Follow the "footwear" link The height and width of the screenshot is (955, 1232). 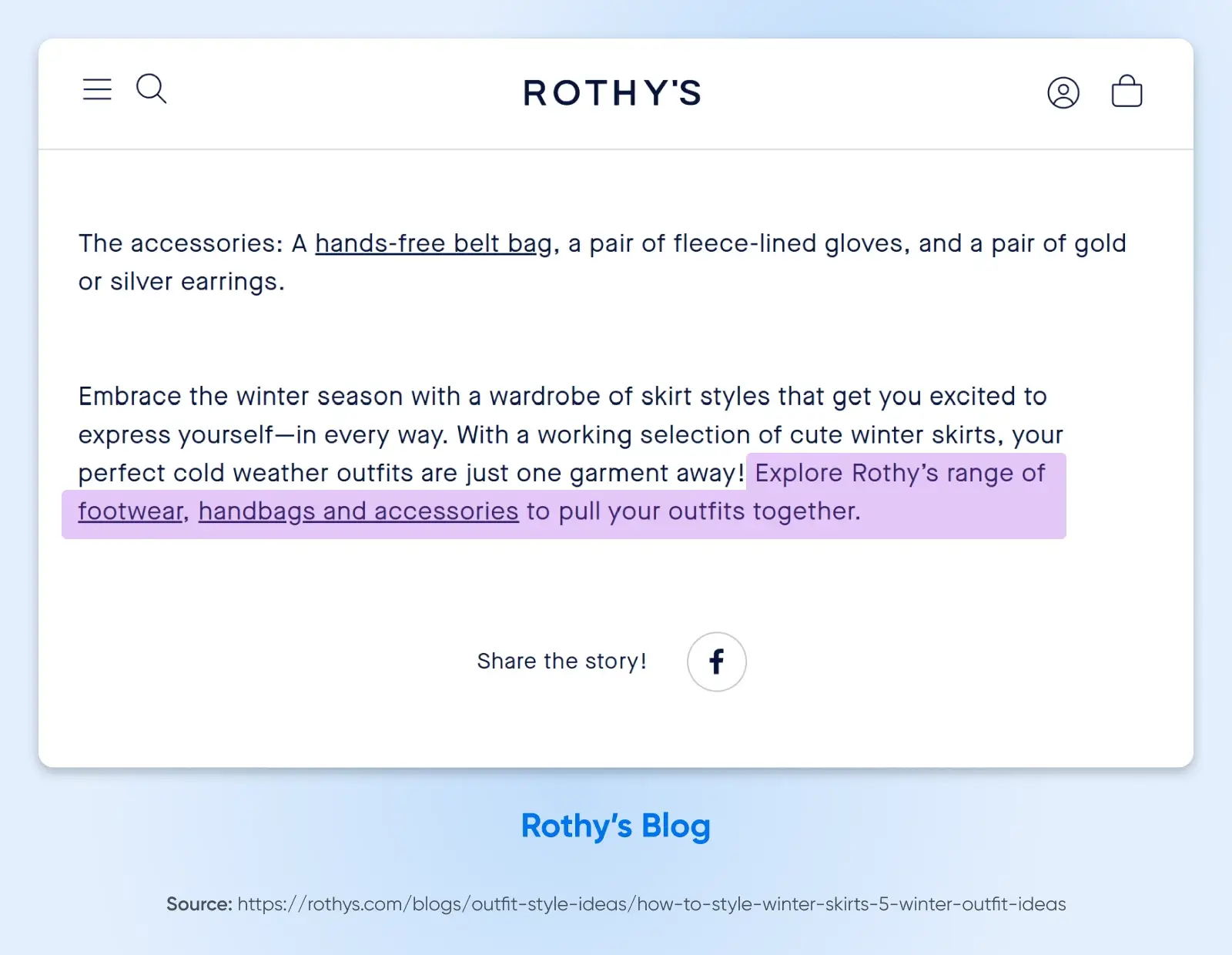click(x=131, y=511)
